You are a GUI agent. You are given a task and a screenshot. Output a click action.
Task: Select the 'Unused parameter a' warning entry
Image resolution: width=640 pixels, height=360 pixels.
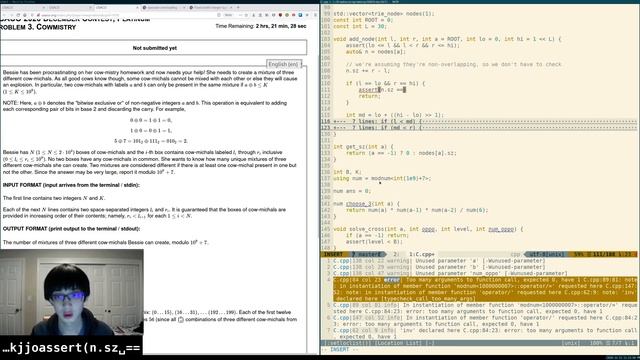click(x=439, y=260)
